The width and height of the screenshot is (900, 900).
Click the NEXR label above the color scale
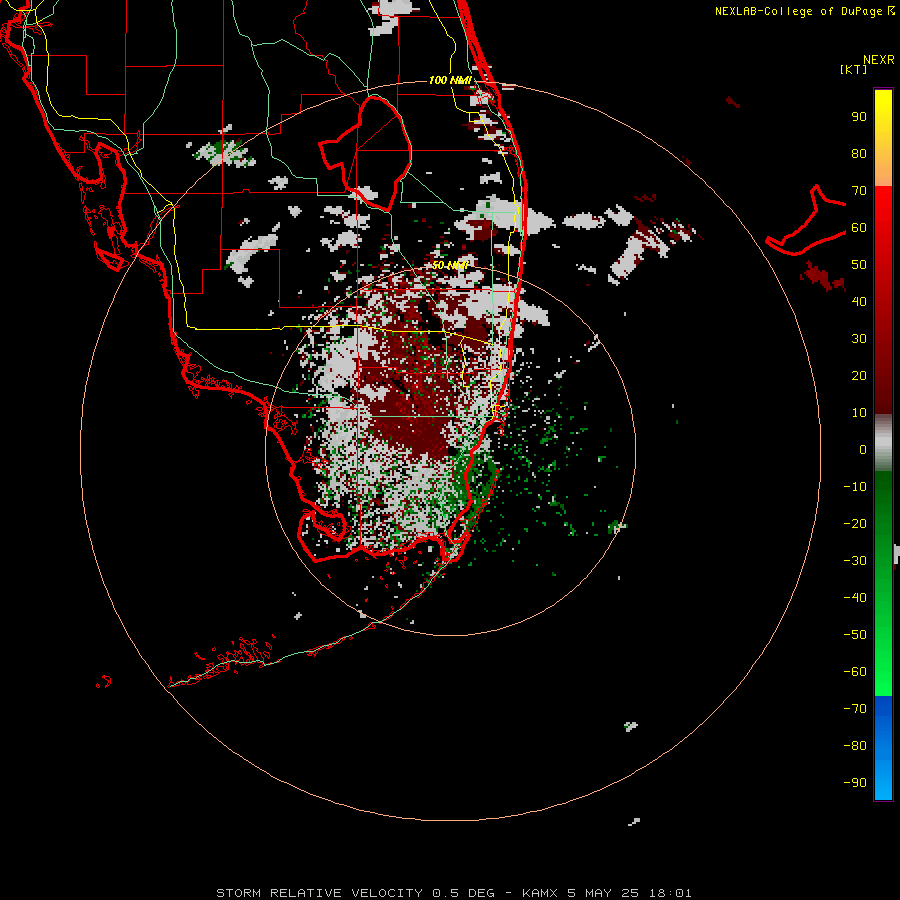[x=879, y=60]
